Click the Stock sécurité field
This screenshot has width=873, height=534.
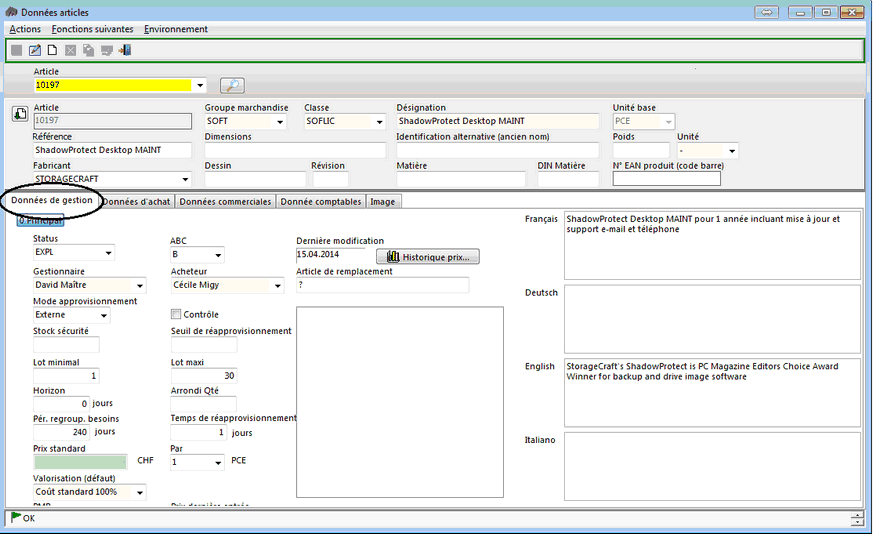point(66,345)
